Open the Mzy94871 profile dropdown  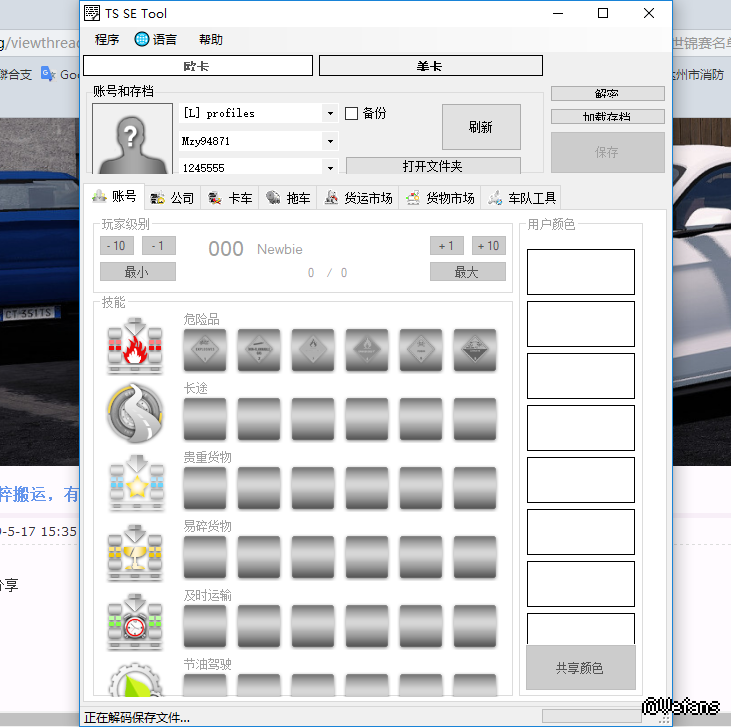click(x=330, y=141)
